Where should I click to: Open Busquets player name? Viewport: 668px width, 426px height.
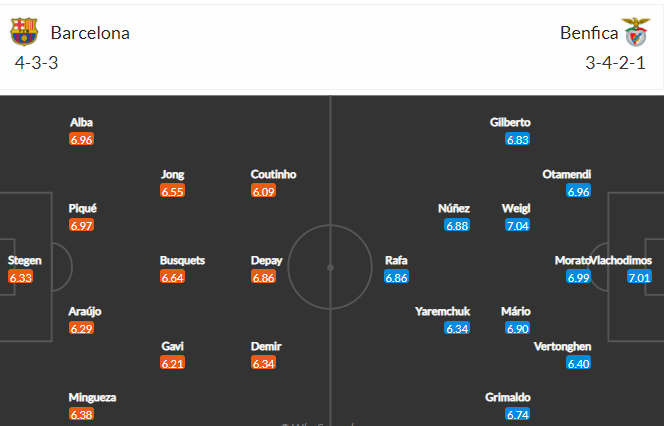pos(182,260)
